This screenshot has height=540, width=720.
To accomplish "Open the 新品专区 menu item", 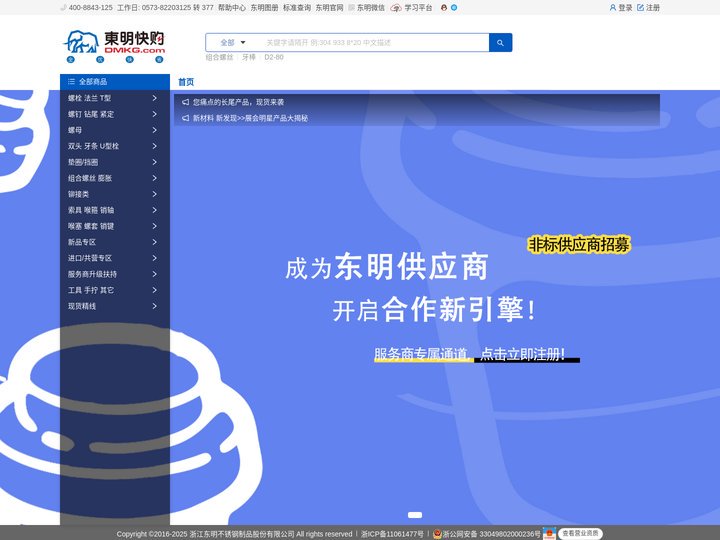I will (x=115, y=242).
